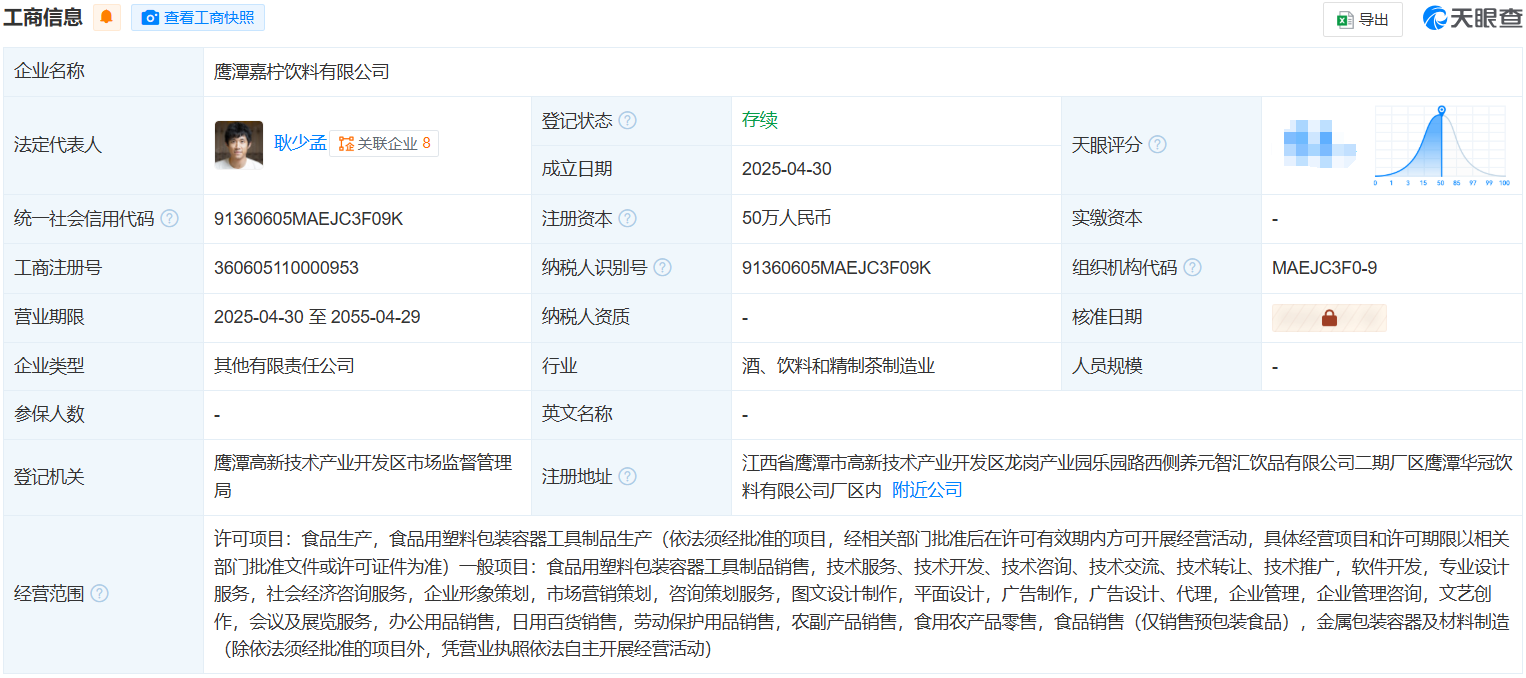Image resolution: width=1526 pixels, height=678 pixels.
Task: Click help icon beside 纳税人识别号
Action: (662, 268)
